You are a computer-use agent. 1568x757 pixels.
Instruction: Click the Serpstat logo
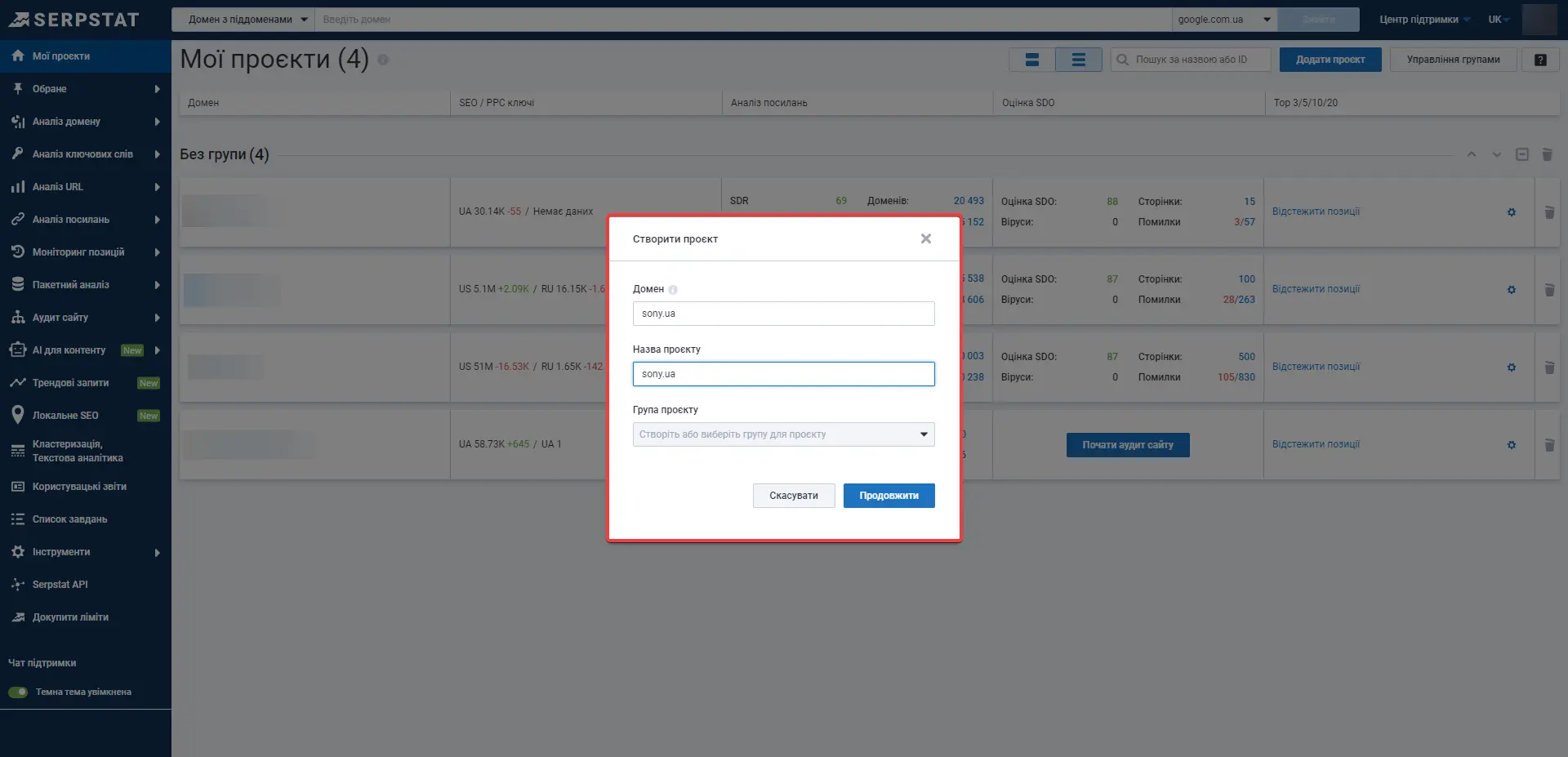point(74,20)
